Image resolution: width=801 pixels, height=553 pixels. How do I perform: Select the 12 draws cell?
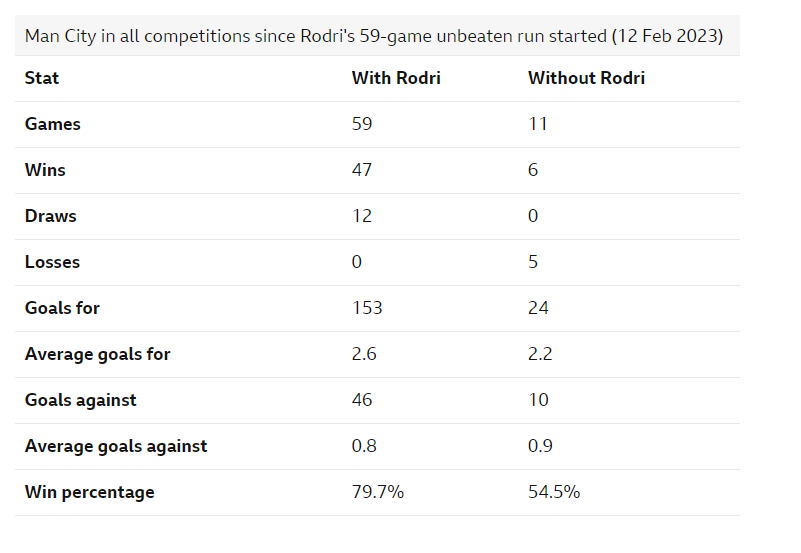click(x=362, y=216)
